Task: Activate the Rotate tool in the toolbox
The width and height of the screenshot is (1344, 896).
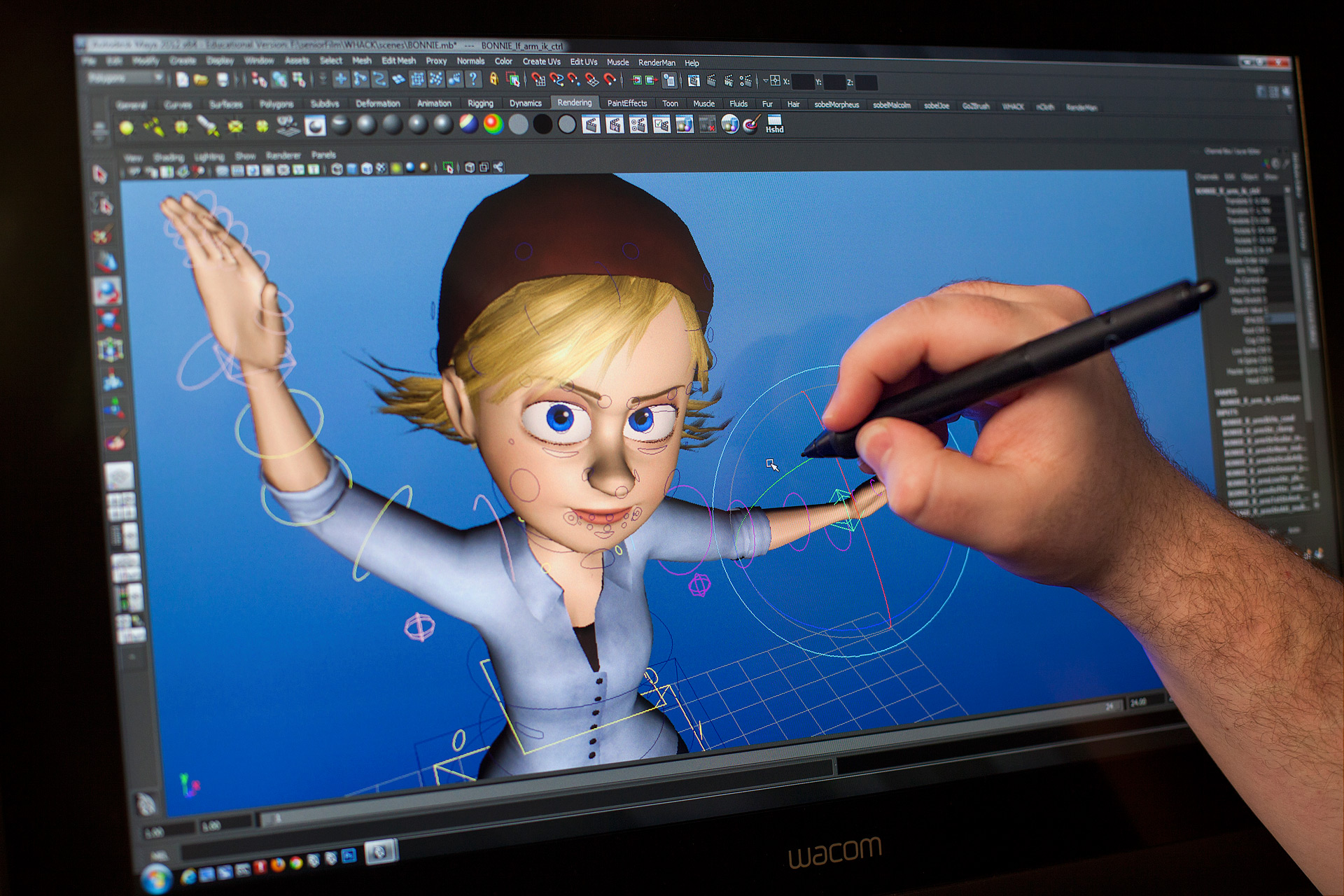Action: point(107,291)
